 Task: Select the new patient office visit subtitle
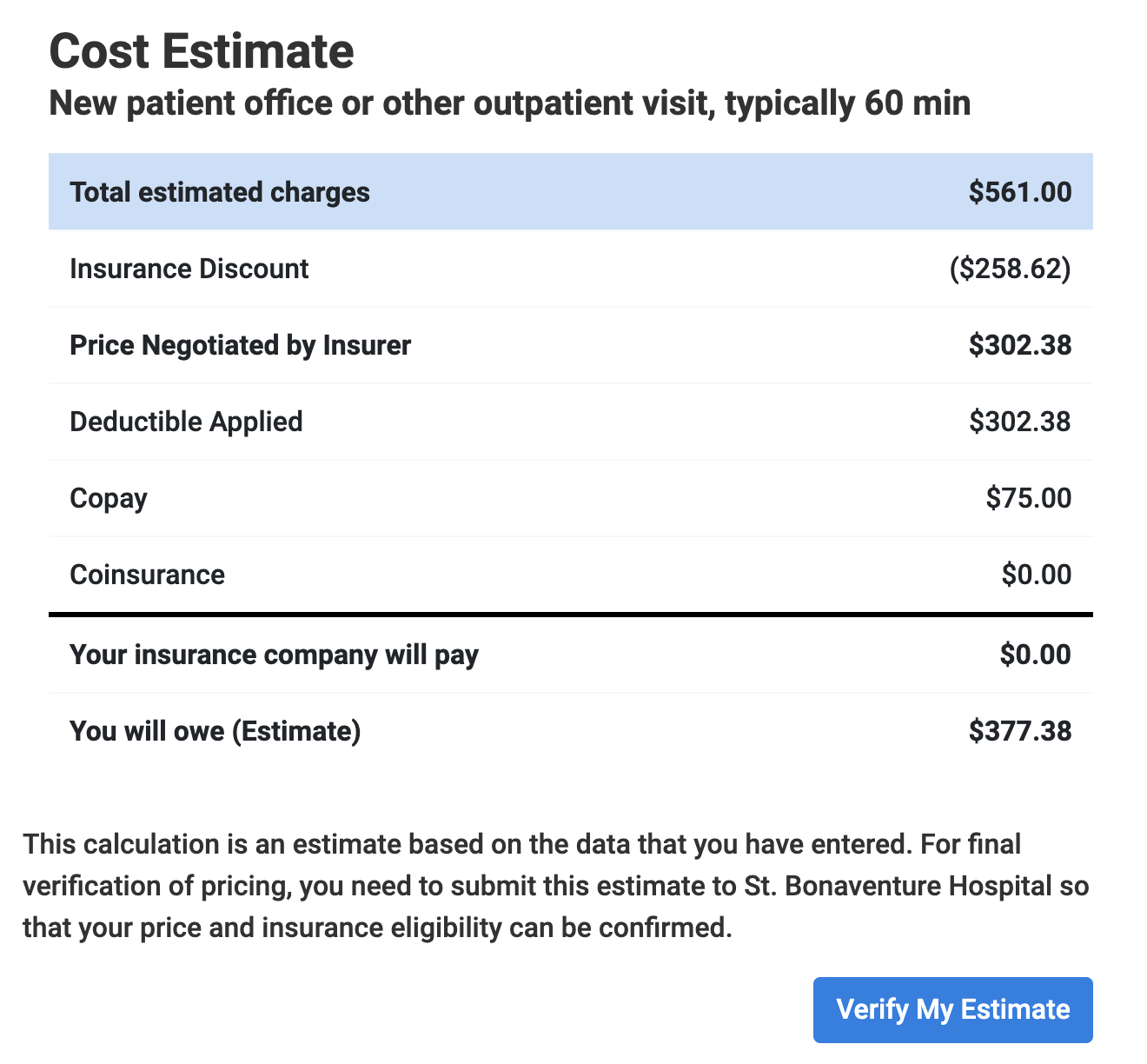509,103
